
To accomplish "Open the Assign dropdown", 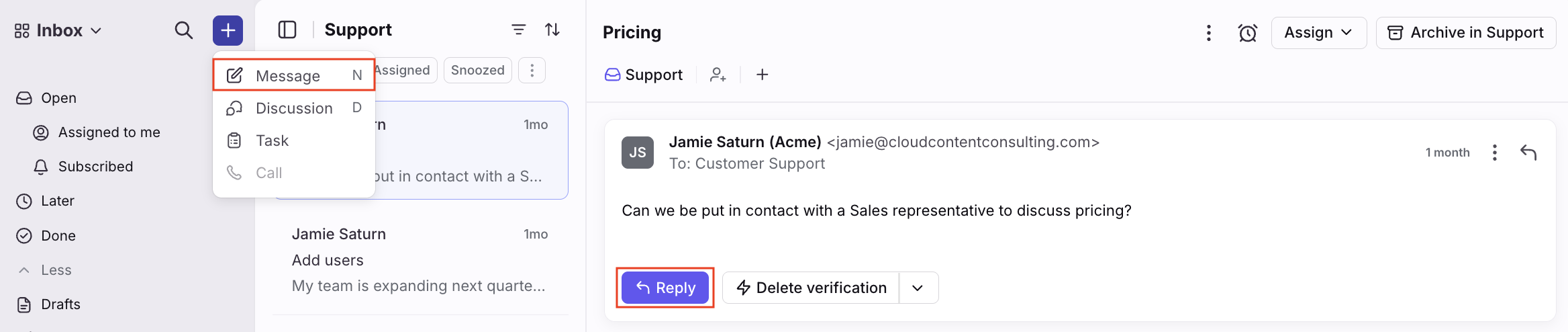I will coord(1318,33).
